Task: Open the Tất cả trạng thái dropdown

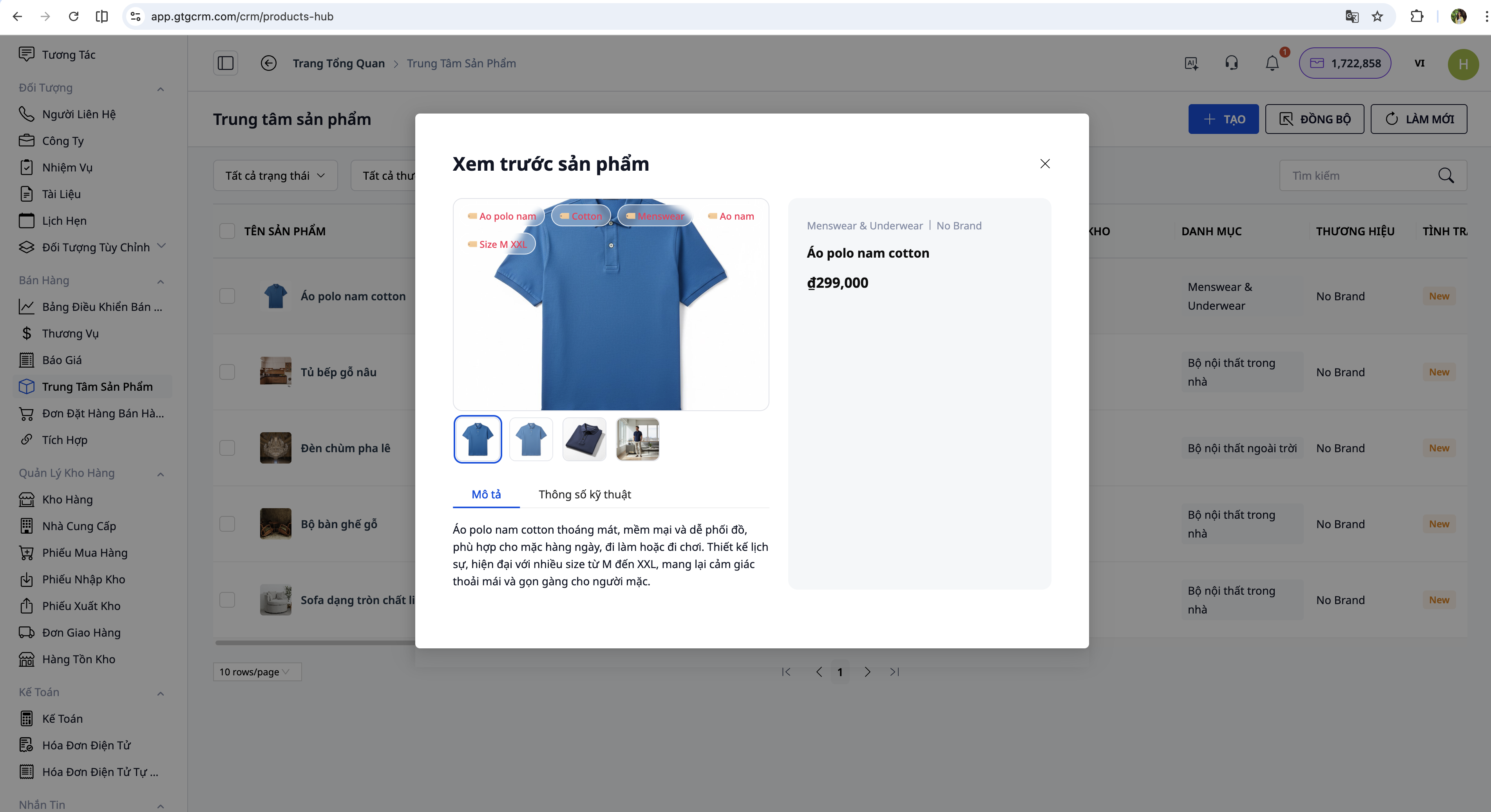Action: coord(275,175)
